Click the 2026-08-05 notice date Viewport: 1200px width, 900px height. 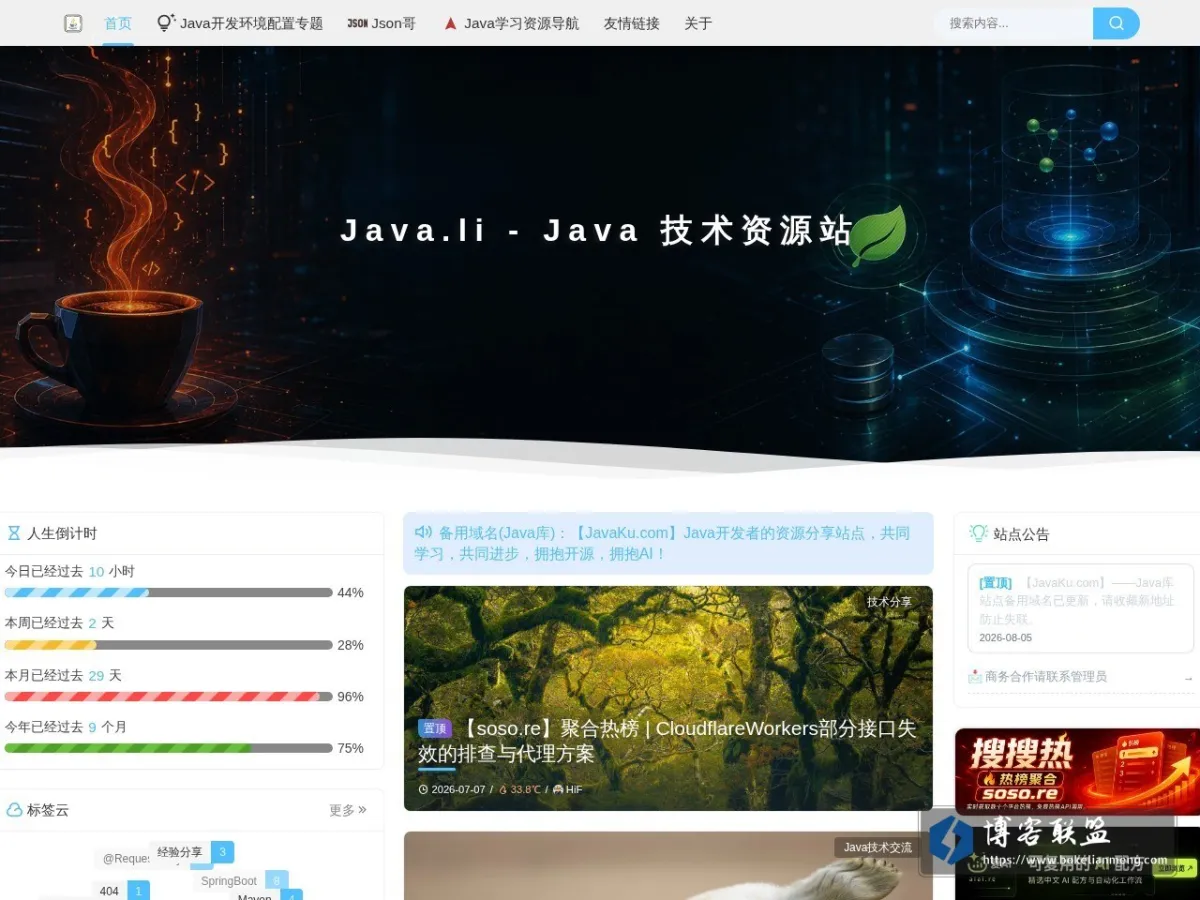point(1005,637)
